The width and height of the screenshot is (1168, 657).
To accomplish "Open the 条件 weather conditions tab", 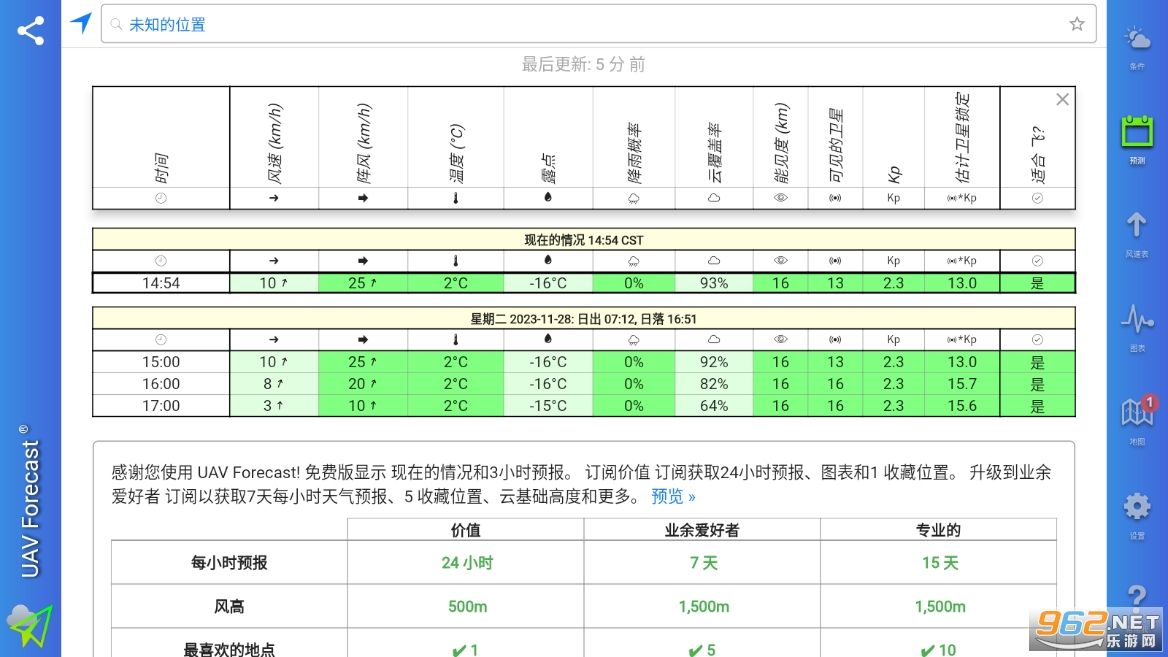I will (1137, 47).
